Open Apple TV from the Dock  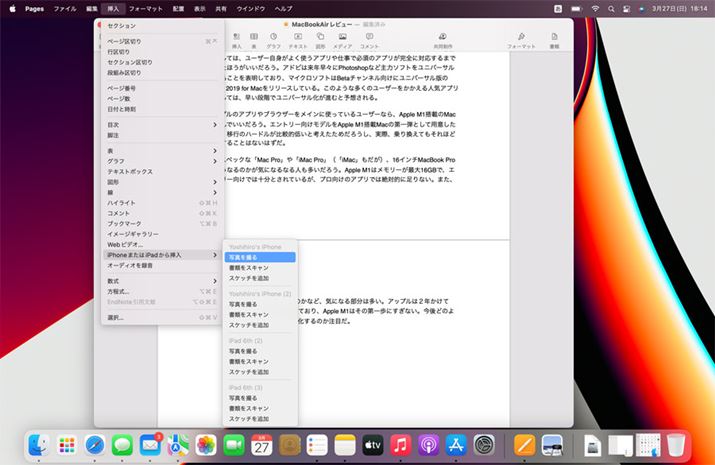(x=373, y=445)
